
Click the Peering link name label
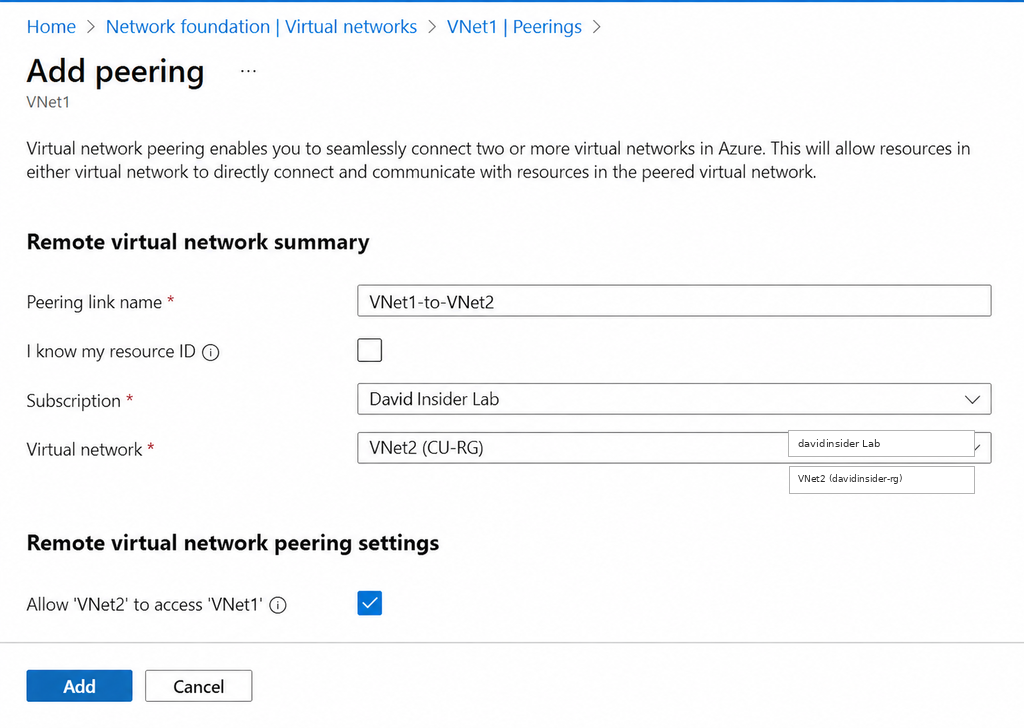click(94, 302)
